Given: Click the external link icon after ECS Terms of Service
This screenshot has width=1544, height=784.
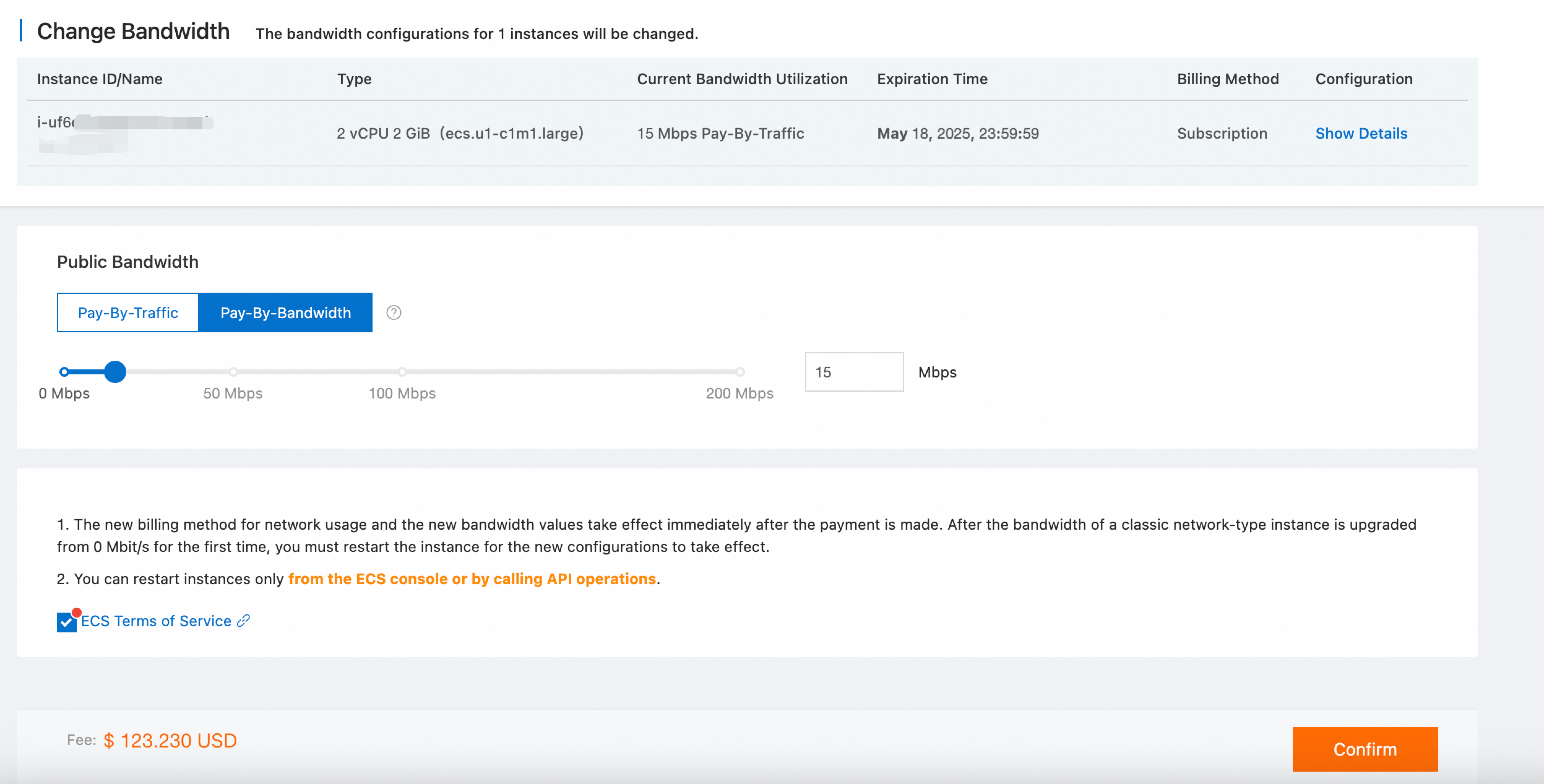Looking at the screenshot, I should (243, 621).
